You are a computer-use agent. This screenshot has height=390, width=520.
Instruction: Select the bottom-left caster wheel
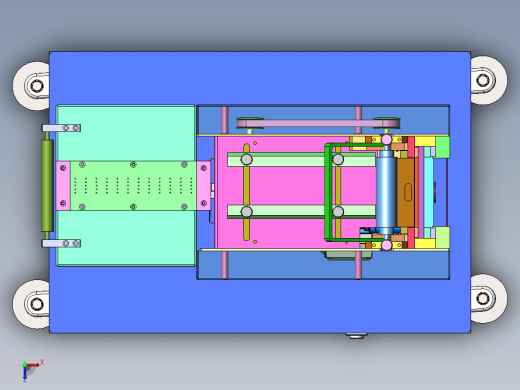(x=31, y=304)
